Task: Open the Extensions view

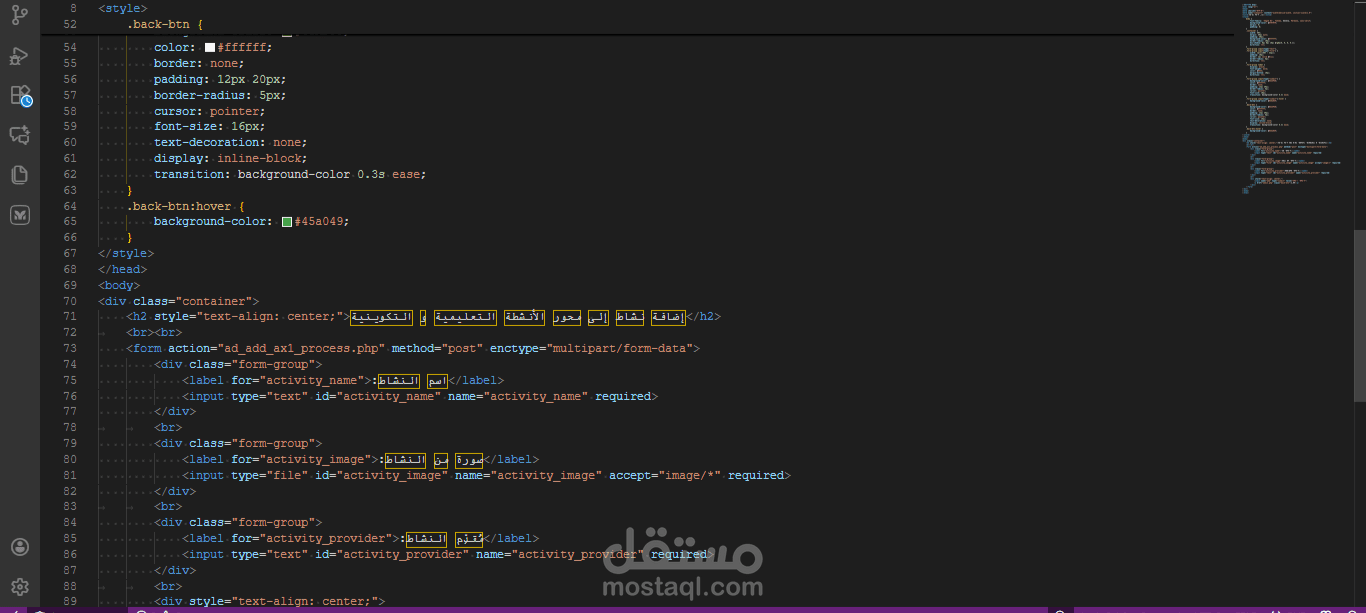Action: (x=20, y=95)
